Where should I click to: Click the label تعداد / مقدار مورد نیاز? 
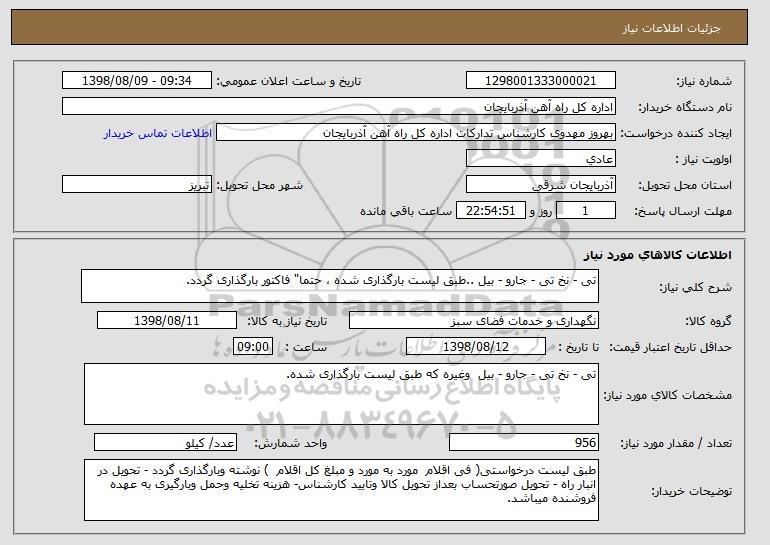(676, 443)
